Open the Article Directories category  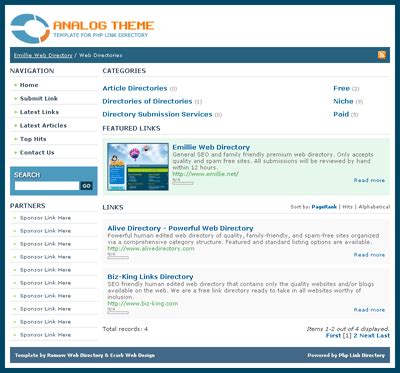click(135, 88)
